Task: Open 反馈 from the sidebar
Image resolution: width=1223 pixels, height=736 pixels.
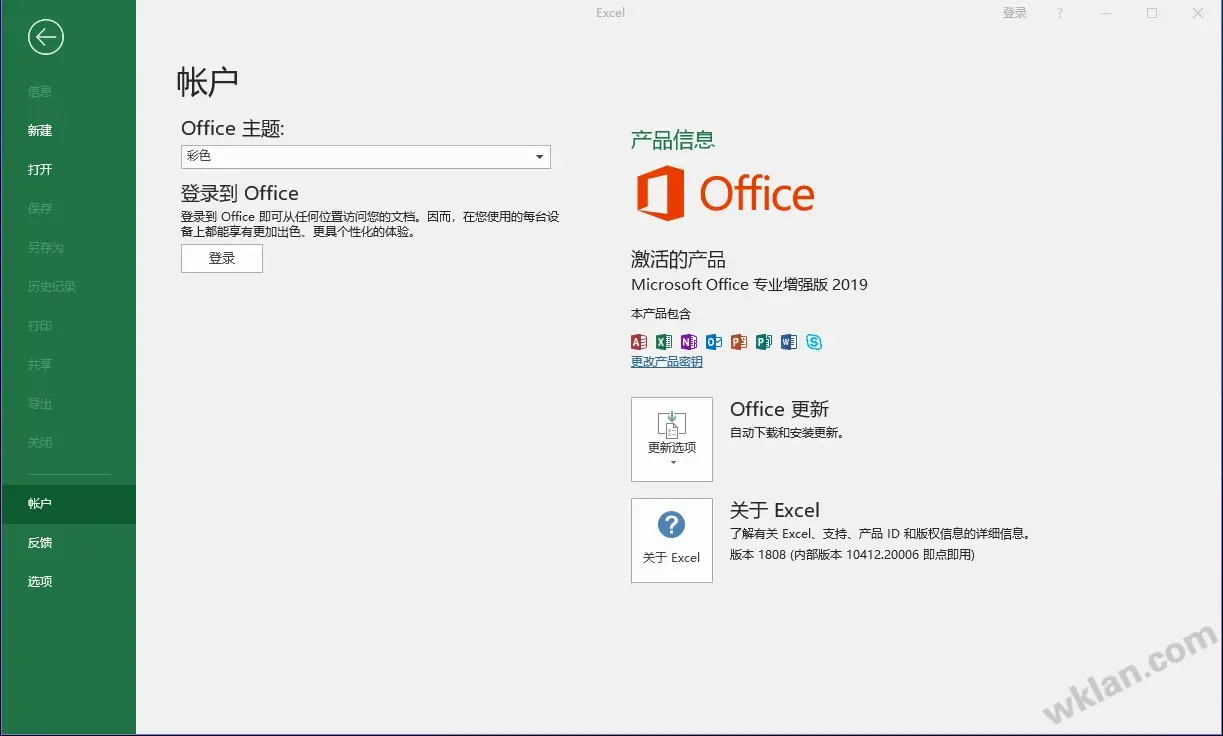Action: click(x=40, y=543)
